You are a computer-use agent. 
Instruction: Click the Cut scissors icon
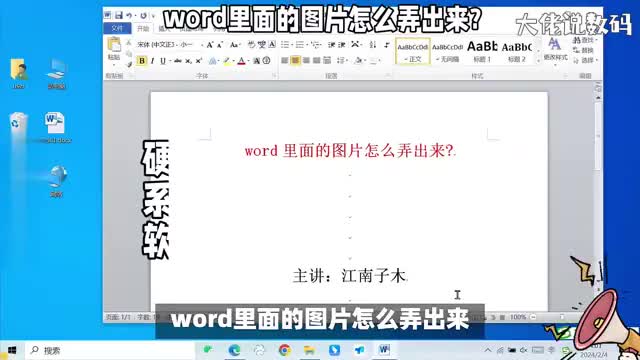point(129,43)
